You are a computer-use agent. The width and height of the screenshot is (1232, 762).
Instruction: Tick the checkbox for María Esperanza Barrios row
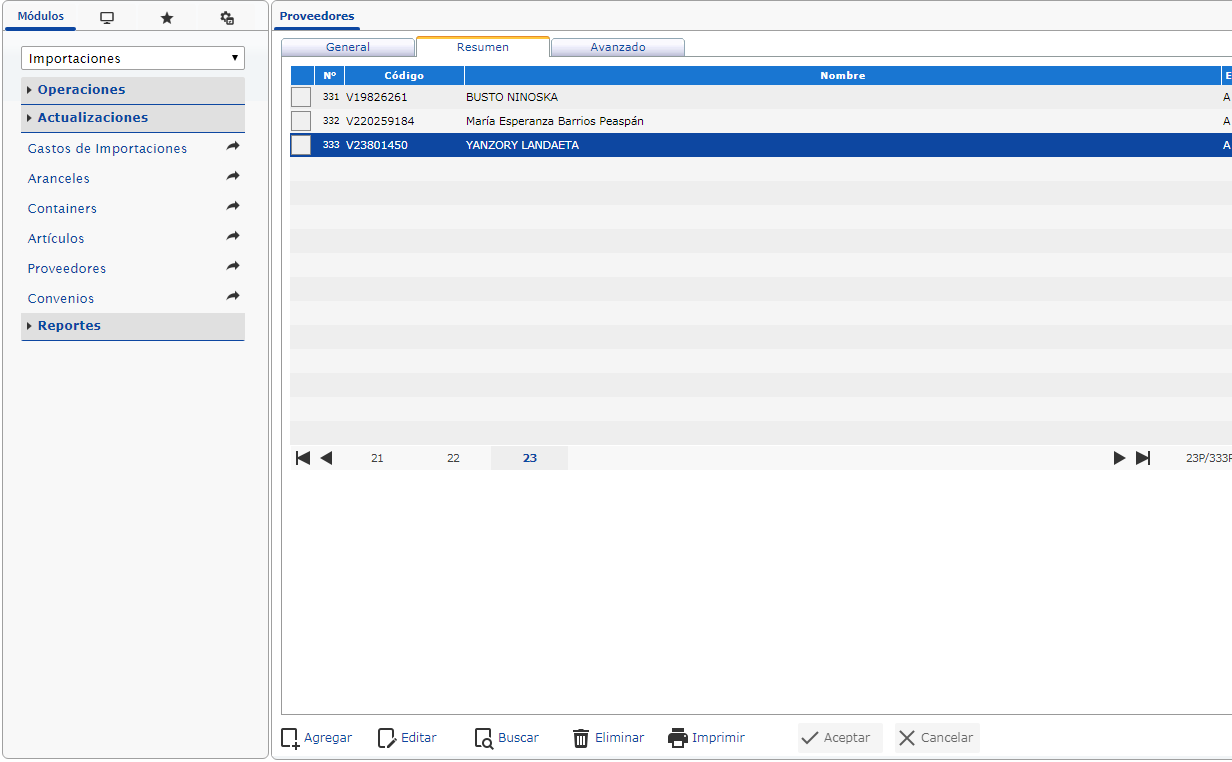pos(301,121)
